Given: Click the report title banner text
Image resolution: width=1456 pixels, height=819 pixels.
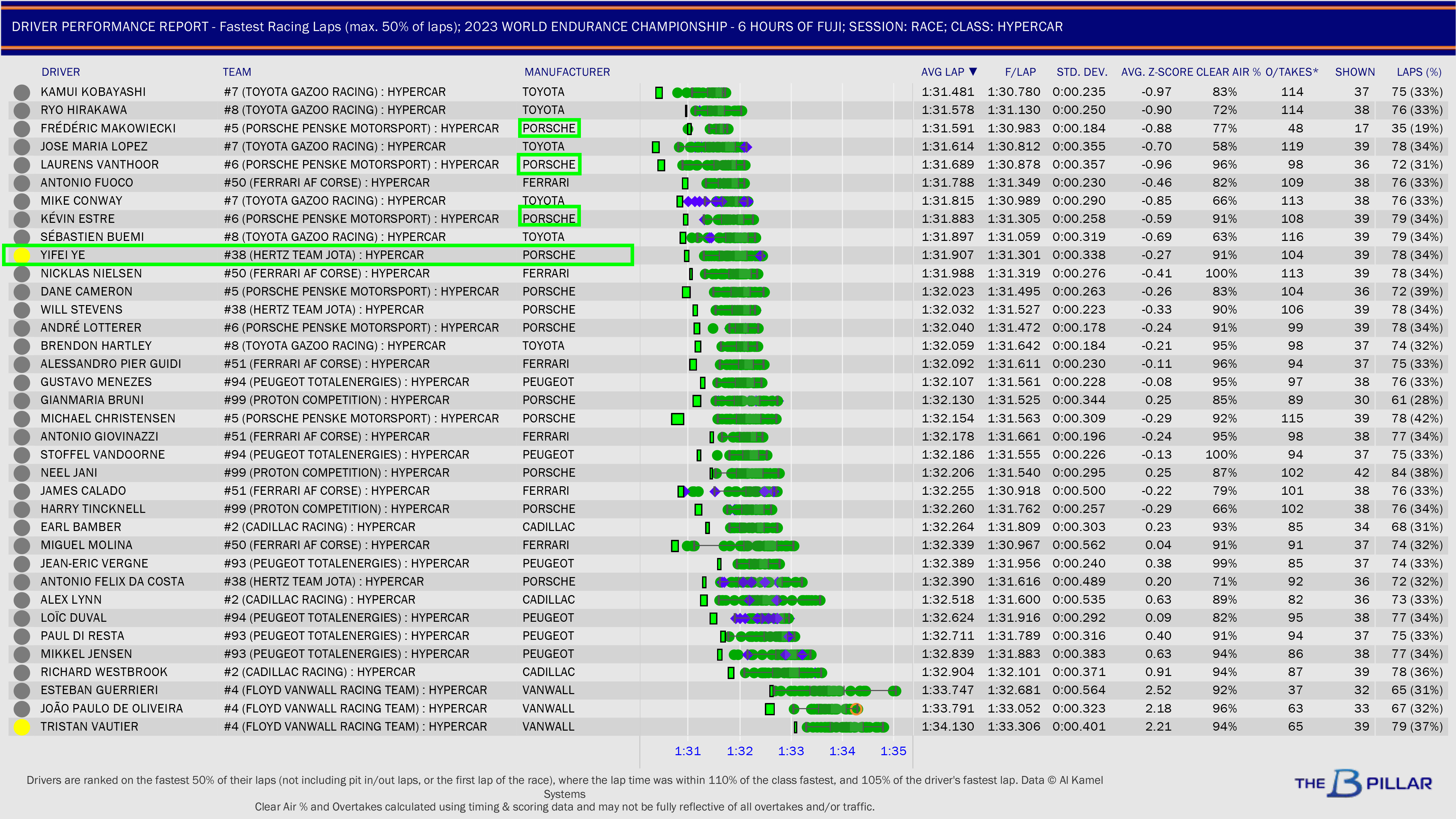Looking at the screenshot, I should pos(537,27).
